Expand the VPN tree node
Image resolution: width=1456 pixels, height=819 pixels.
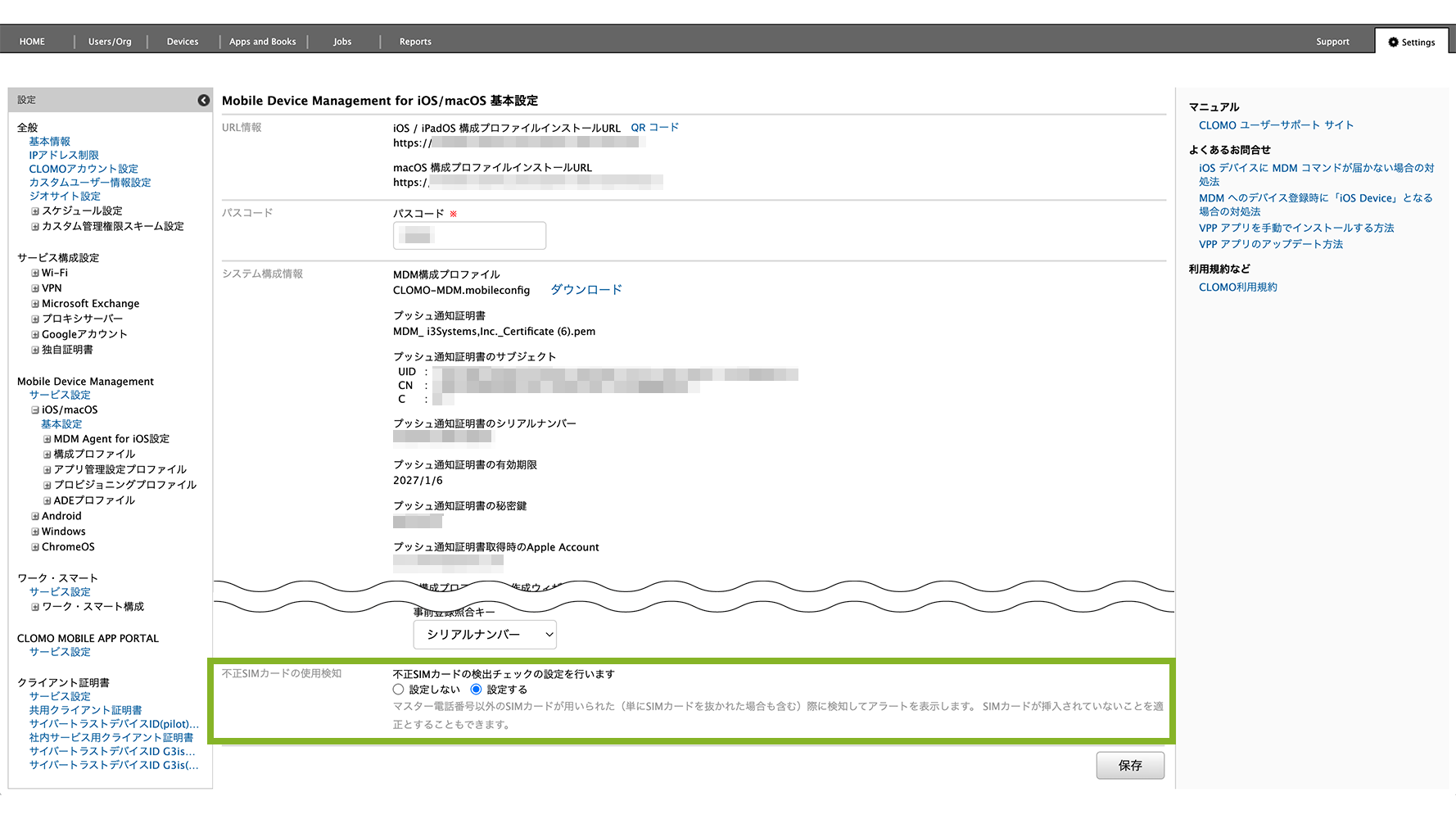tap(35, 289)
